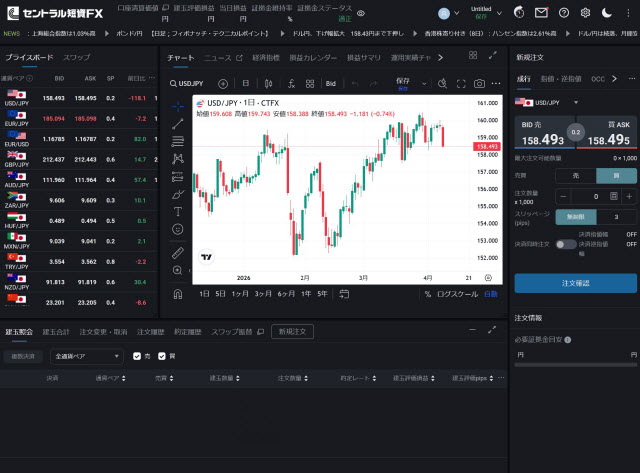Open the 注文履歴 tab
640x473 pixels.
pyautogui.click(x=150, y=331)
